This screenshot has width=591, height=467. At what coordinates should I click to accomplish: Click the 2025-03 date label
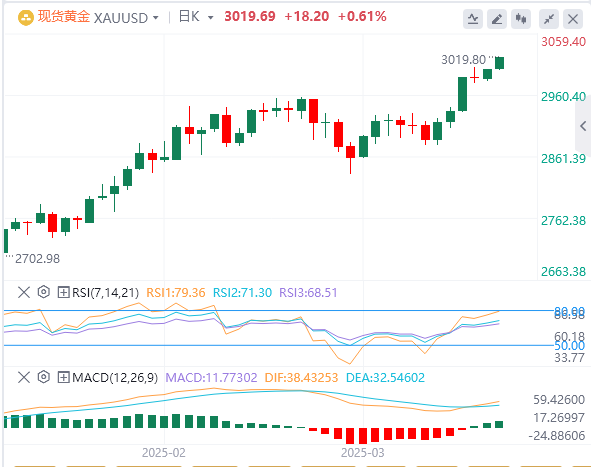(363, 453)
